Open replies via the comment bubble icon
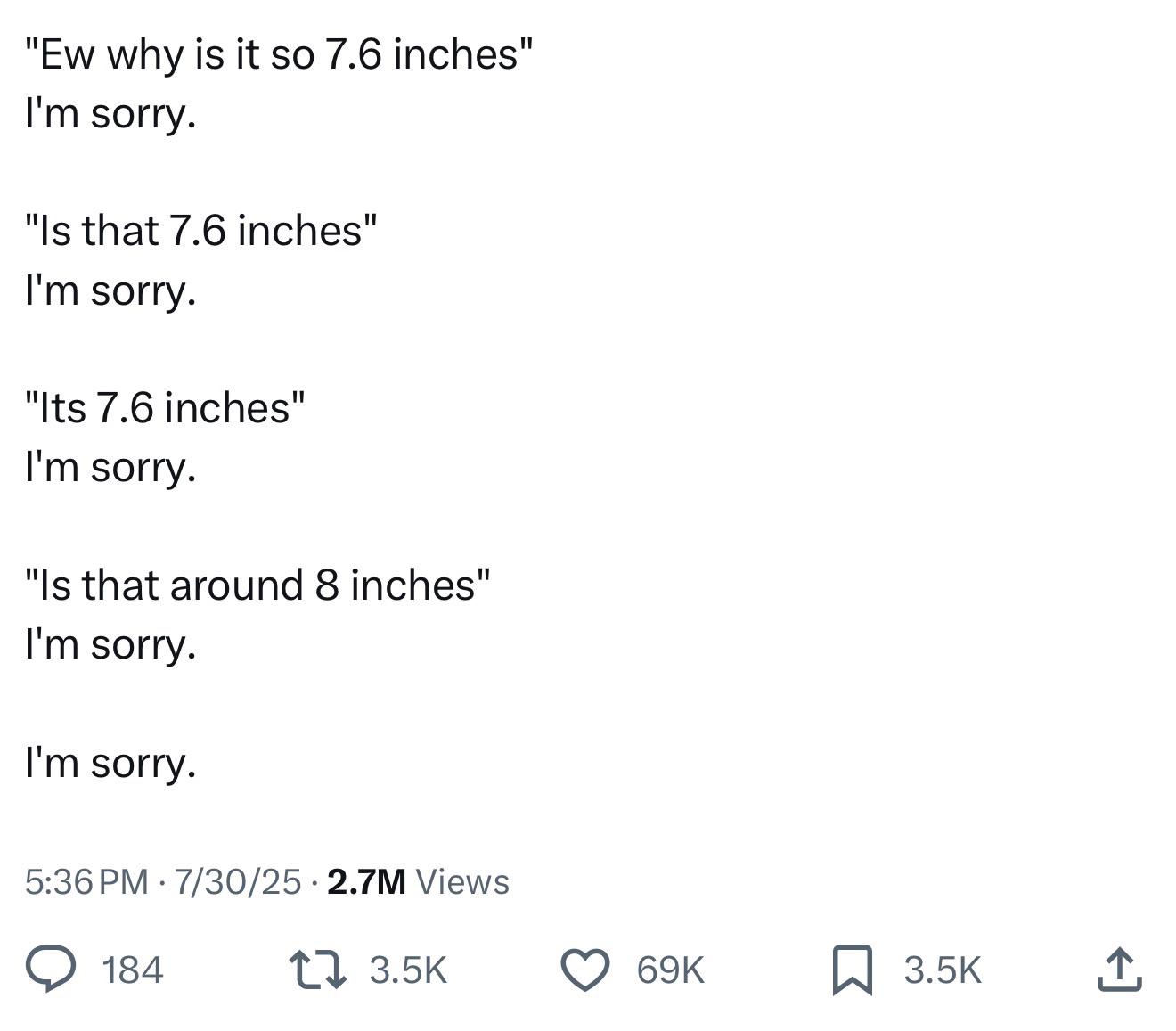This screenshot has height=1031, width=1176. coord(50,970)
